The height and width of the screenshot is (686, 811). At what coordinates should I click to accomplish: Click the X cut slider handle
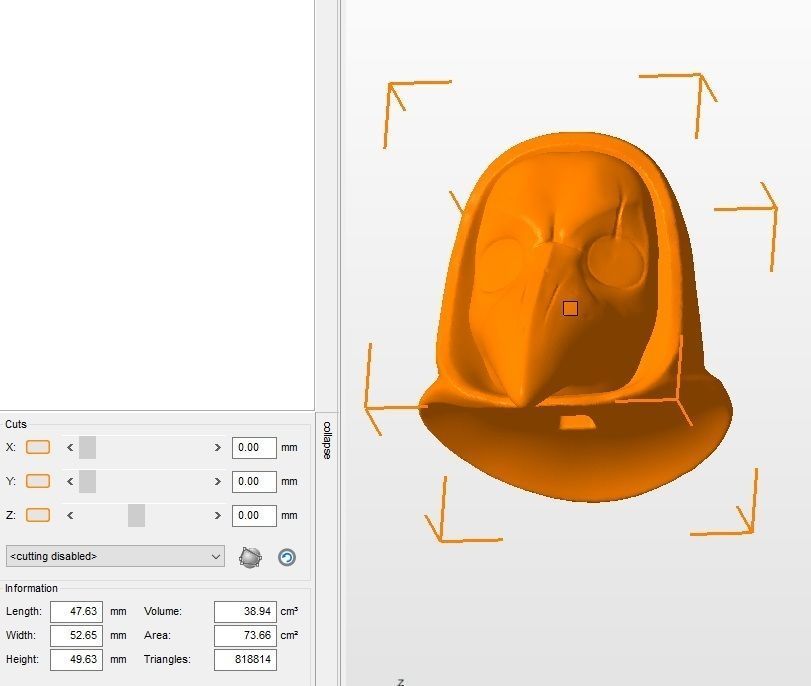[87, 448]
